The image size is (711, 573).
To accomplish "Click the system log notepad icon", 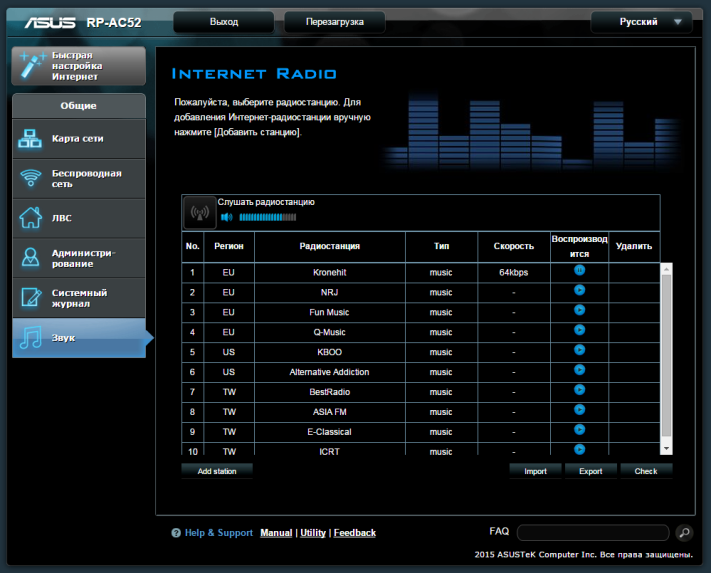I will (x=30, y=297).
